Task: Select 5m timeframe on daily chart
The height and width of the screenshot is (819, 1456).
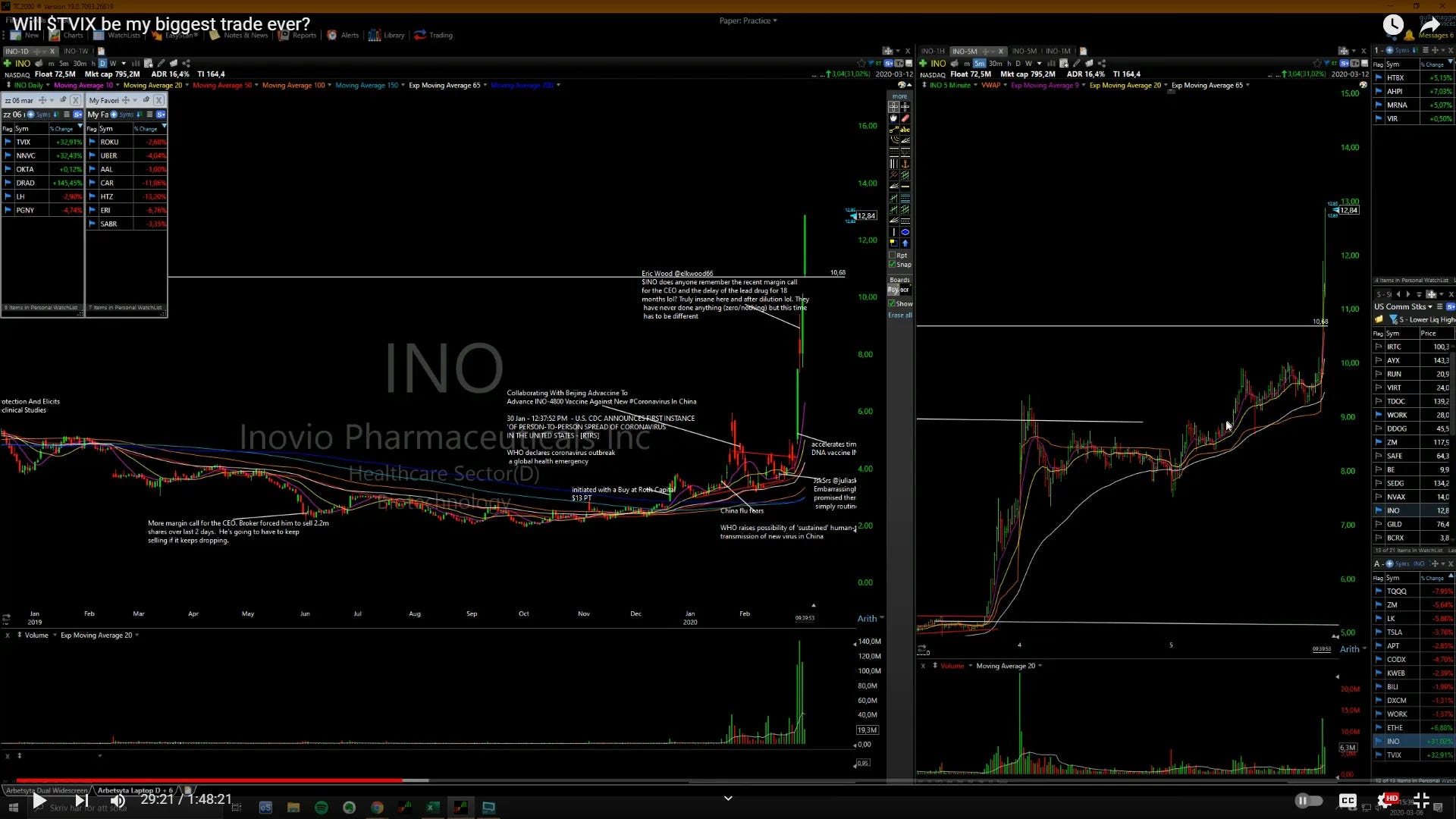Action: click(64, 64)
